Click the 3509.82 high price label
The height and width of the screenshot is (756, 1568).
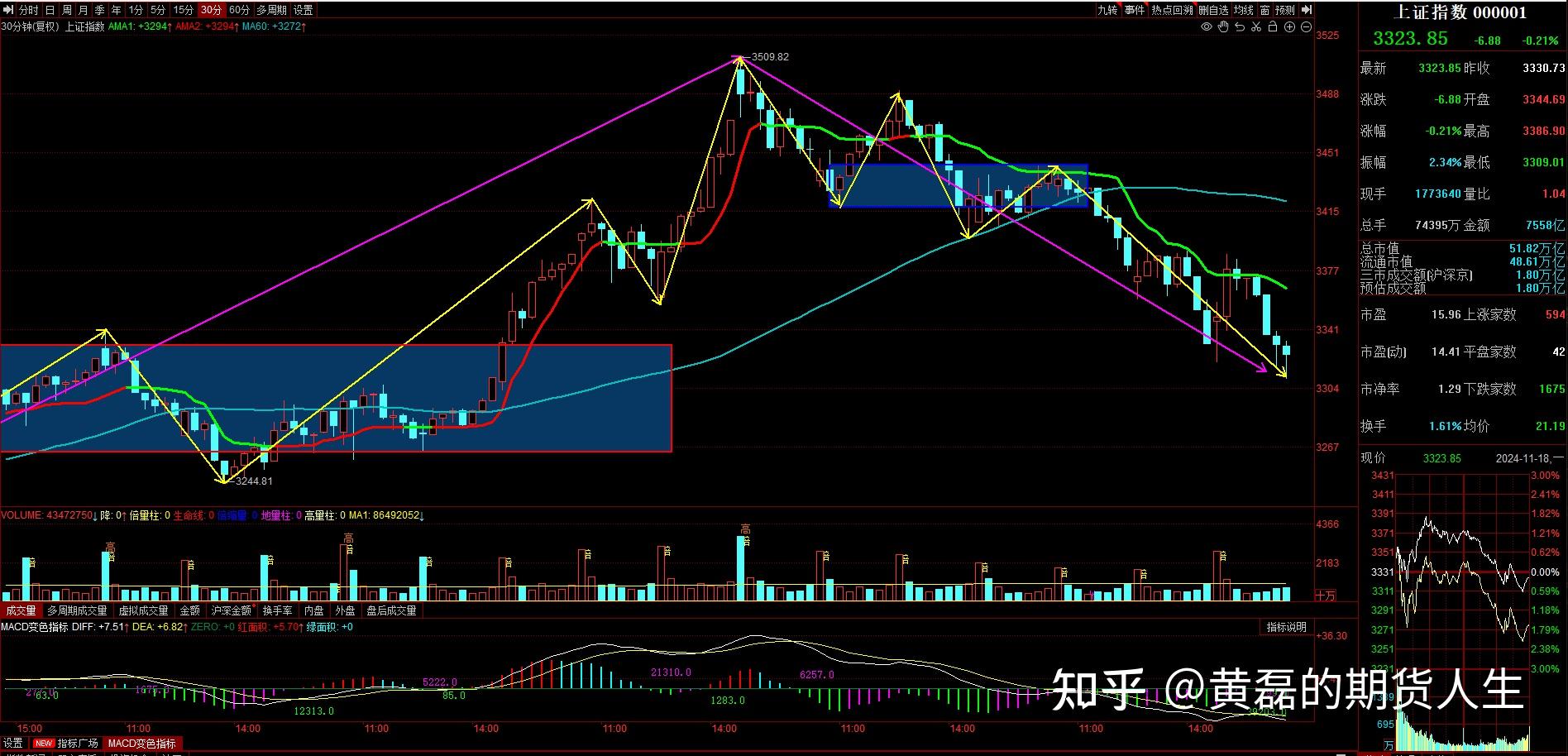point(770,57)
